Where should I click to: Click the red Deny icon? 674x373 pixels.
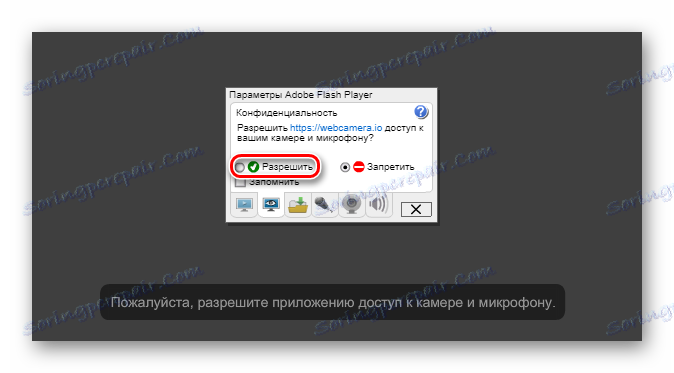pyautogui.click(x=358, y=167)
